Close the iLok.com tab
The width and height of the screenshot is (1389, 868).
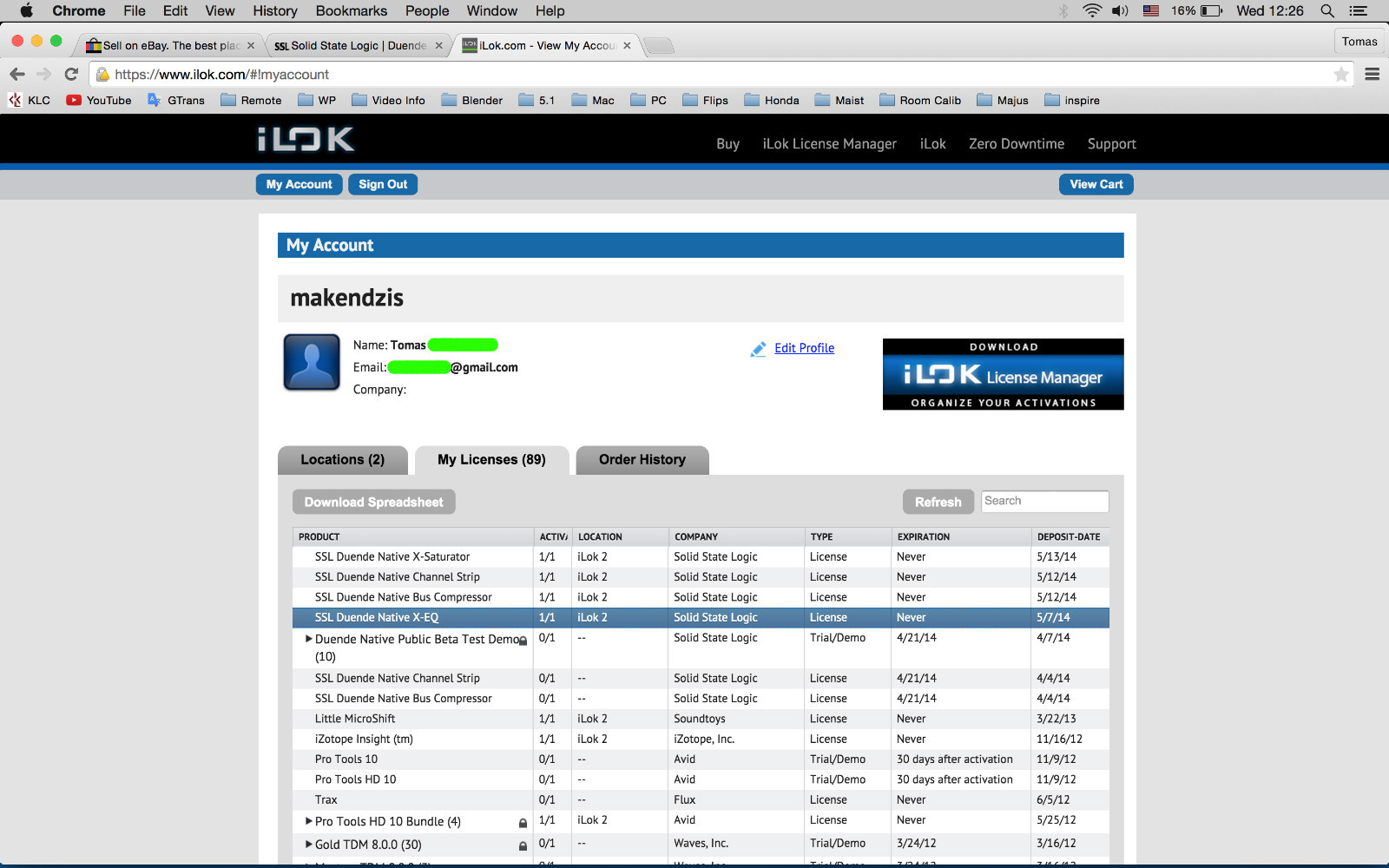(627, 45)
